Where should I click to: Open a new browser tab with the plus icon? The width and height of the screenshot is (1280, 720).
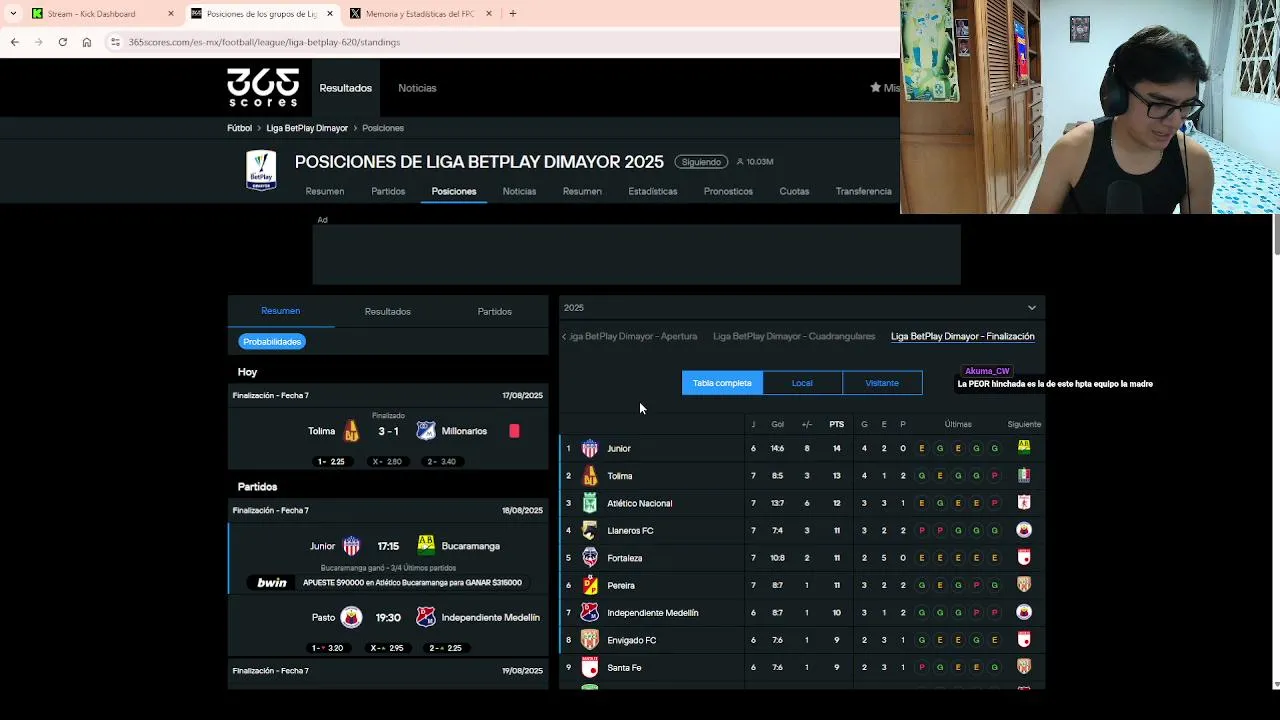(x=512, y=14)
